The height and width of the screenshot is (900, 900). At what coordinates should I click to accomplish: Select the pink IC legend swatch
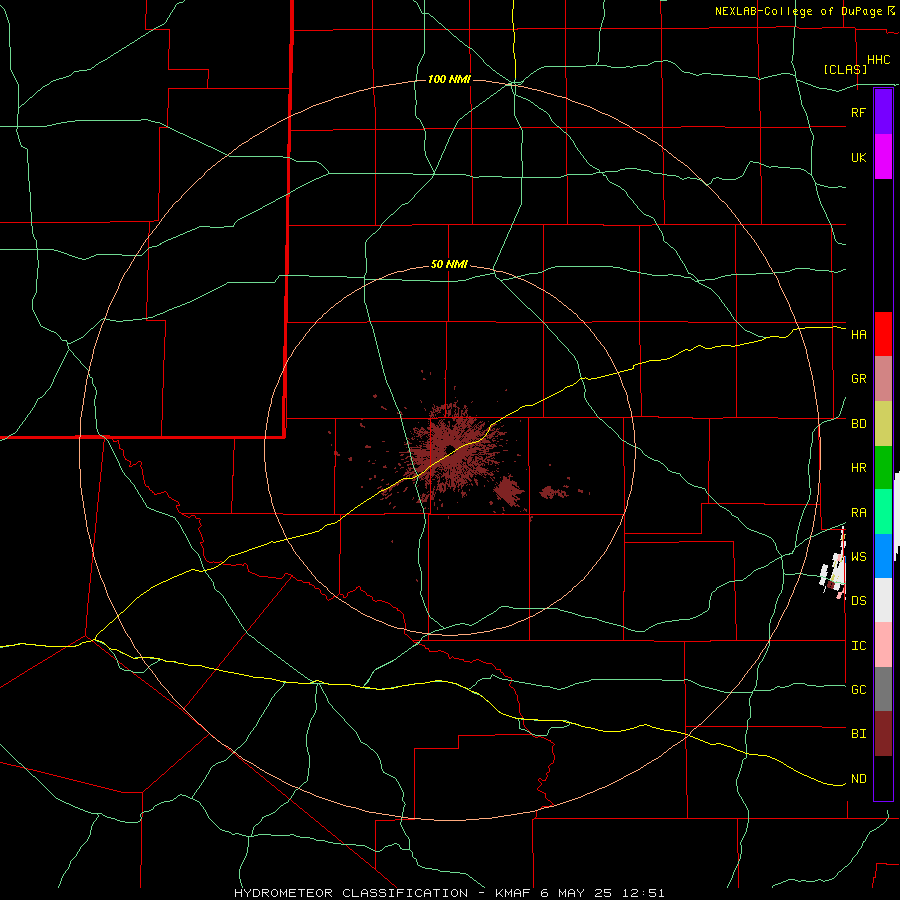(883, 645)
